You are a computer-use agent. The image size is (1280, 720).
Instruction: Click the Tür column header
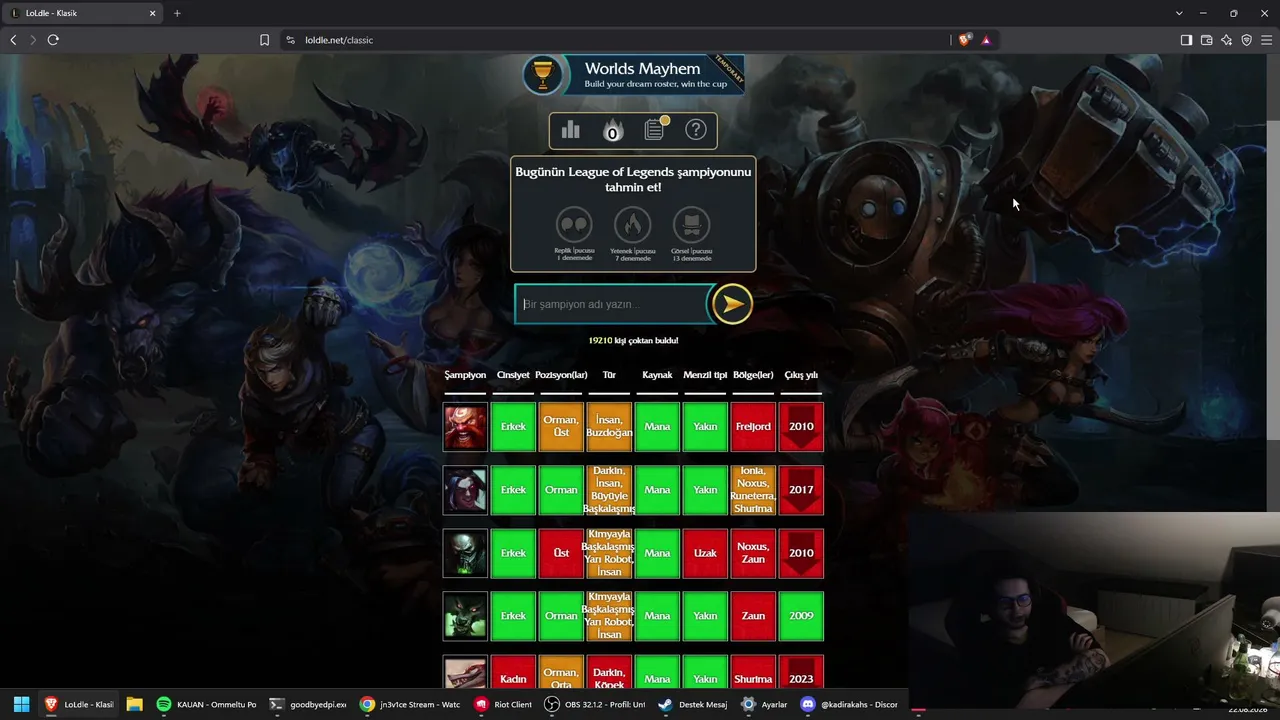point(609,375)
